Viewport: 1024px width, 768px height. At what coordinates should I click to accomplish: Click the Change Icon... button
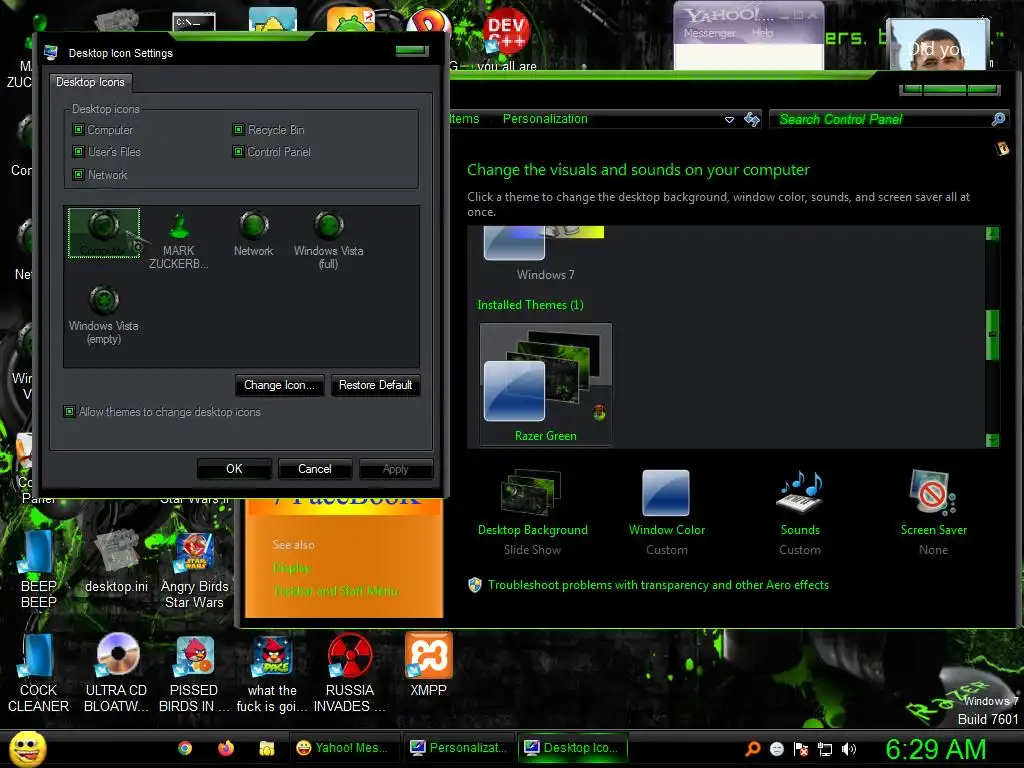(280, 385)
